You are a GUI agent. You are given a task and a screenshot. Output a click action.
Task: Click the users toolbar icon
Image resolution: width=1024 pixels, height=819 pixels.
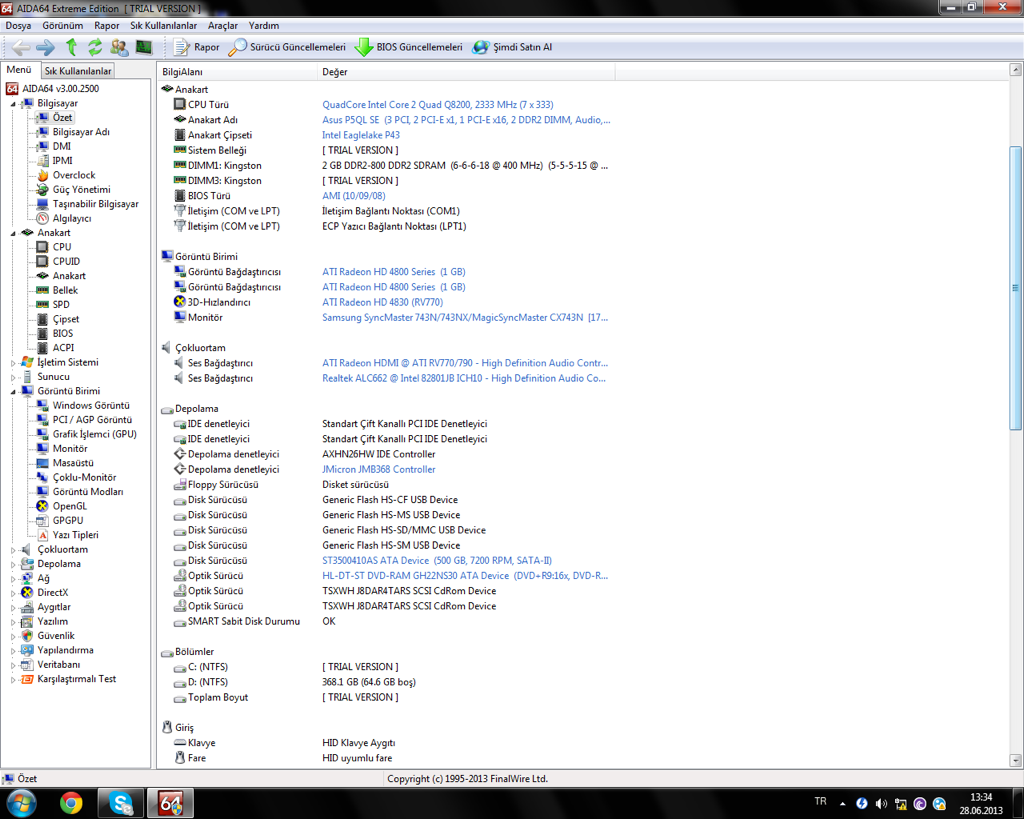[x=119, y=47]
